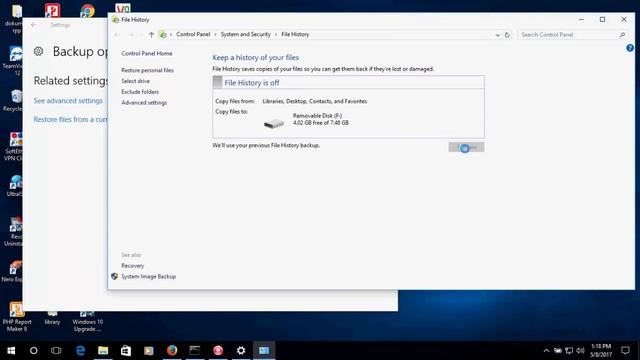Click the gear icon beside Backup heading
The image size is (640, 360).
(x=38, y=51)
